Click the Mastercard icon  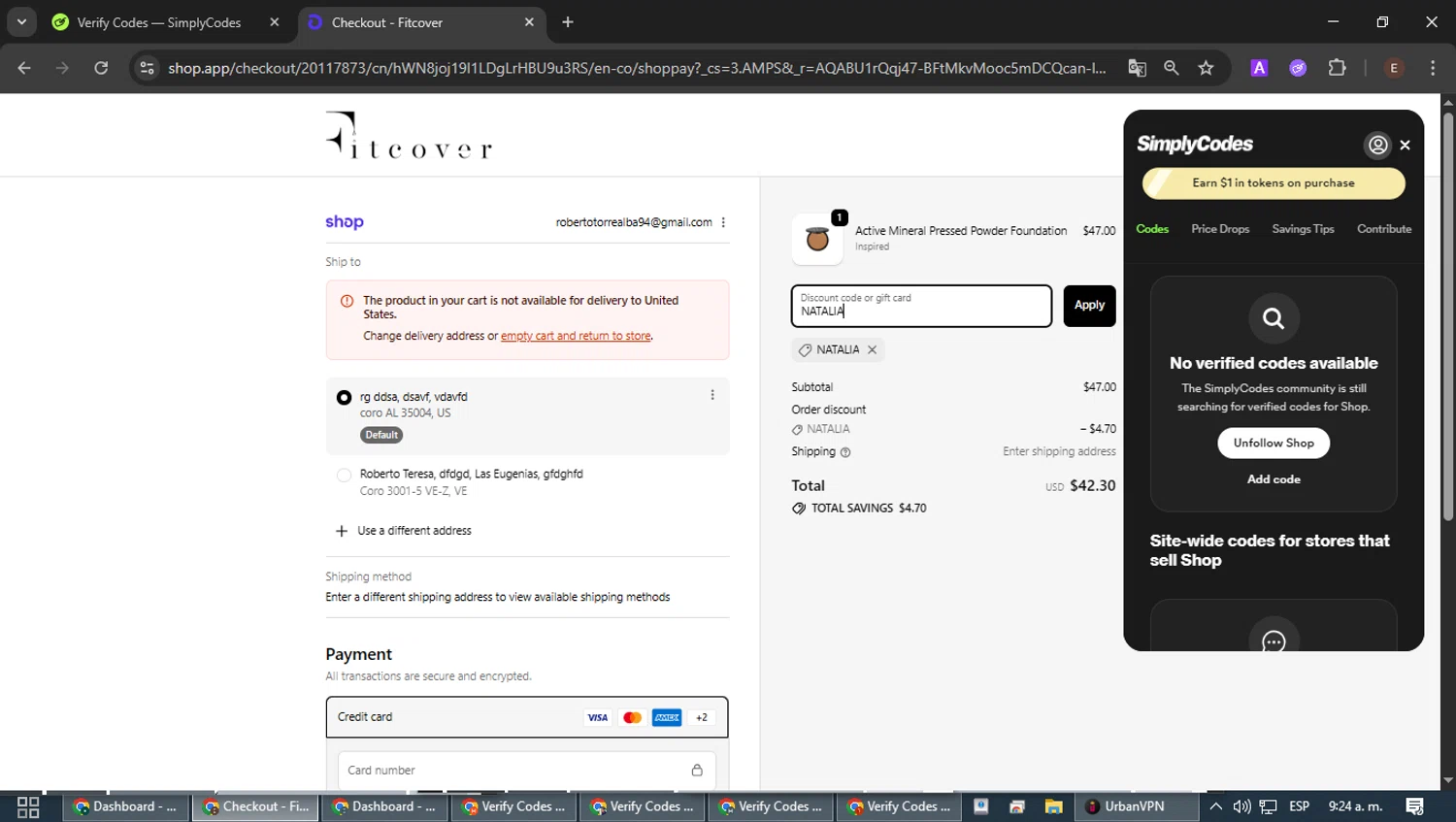coord(632,718)
